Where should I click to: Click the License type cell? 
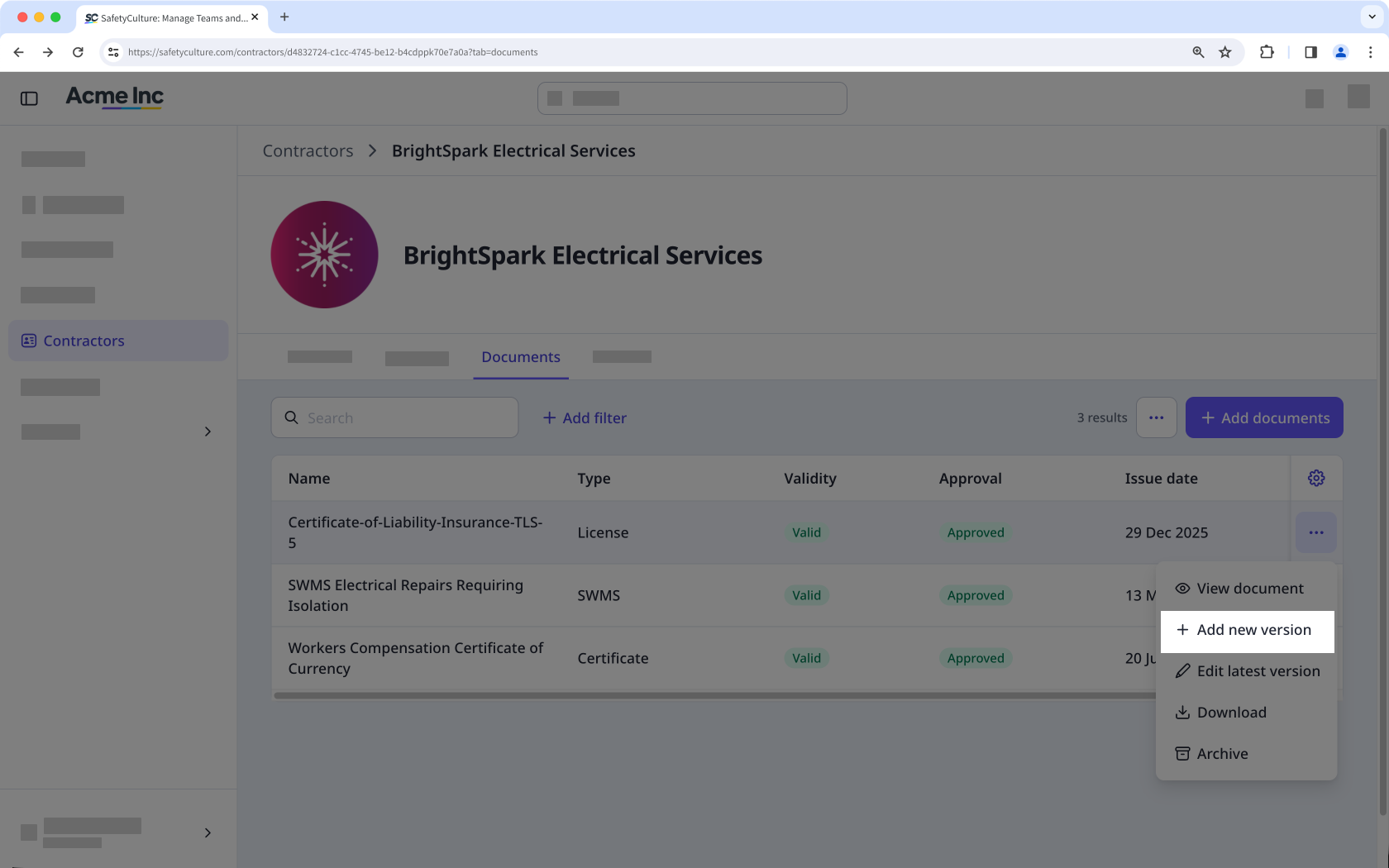603,532
